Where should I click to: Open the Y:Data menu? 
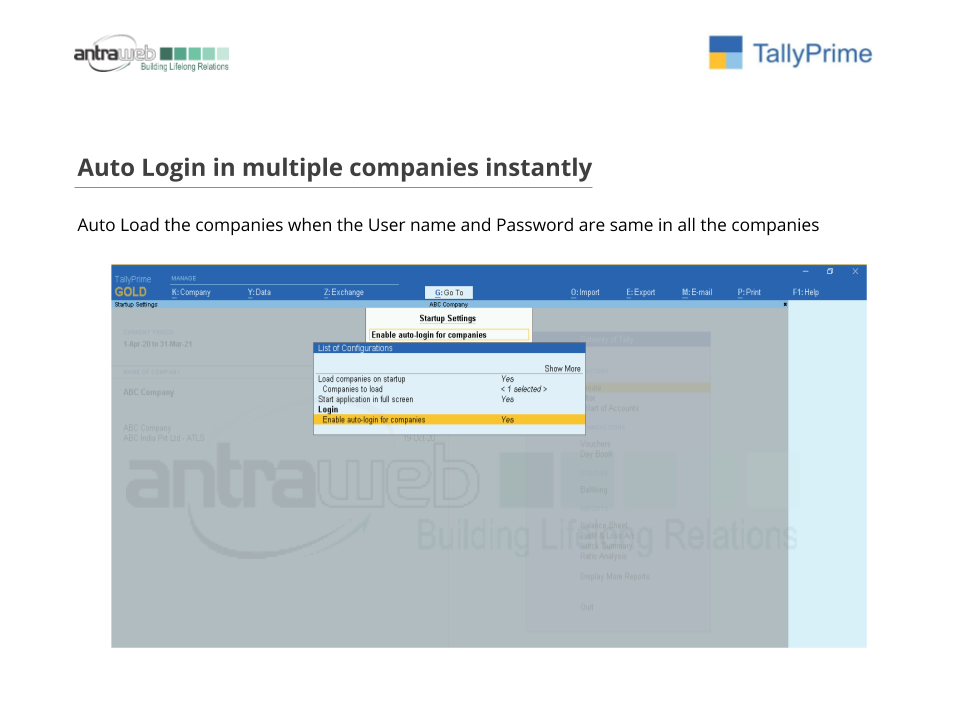tap(259, 292)
